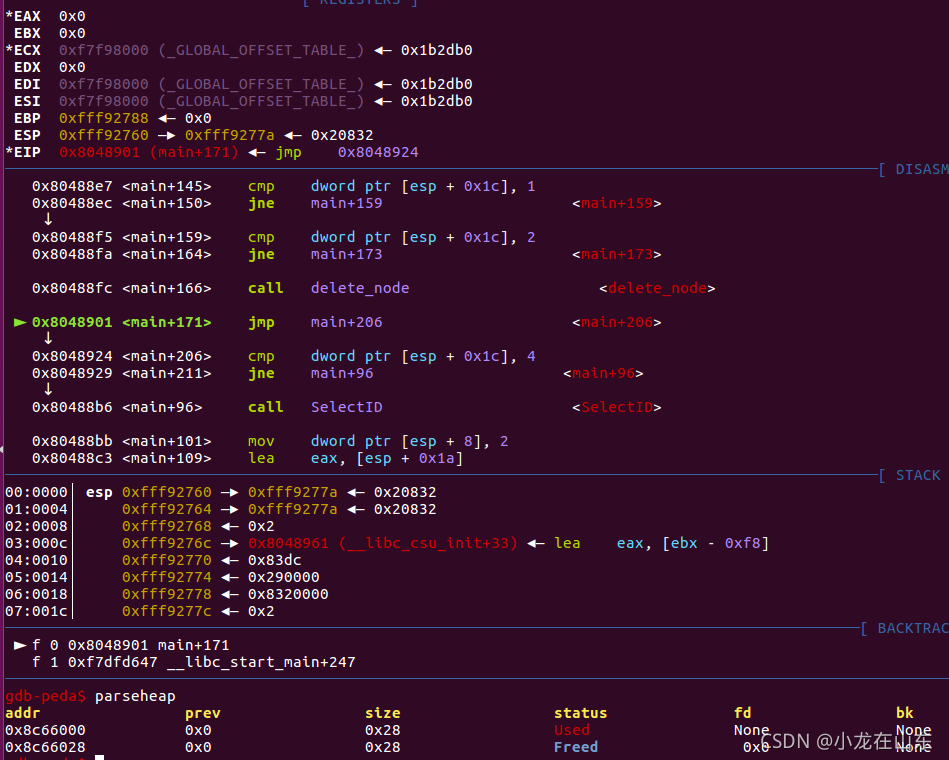Click the EBX register label
This screenshot has width=949, height=760.
tap(27, 33)
